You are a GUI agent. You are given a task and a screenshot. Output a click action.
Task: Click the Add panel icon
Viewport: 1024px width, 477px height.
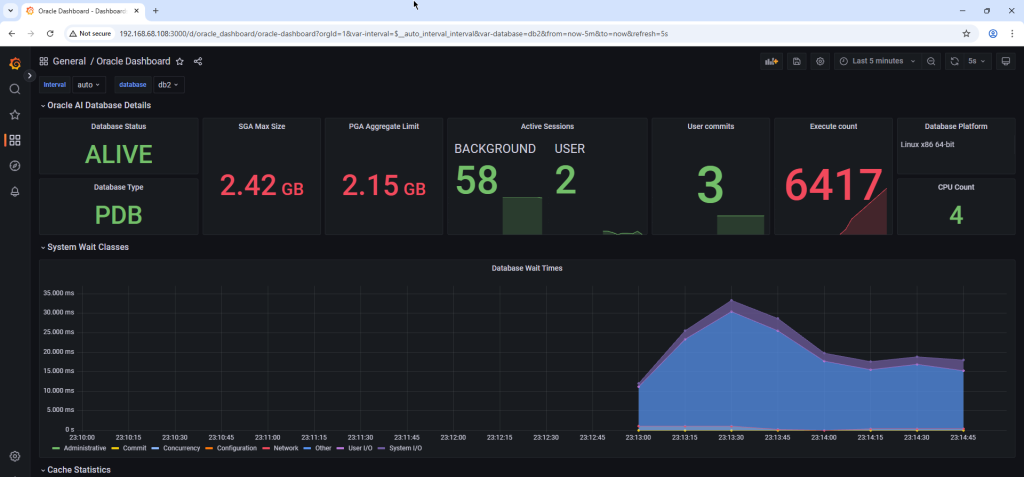point(772,61)
